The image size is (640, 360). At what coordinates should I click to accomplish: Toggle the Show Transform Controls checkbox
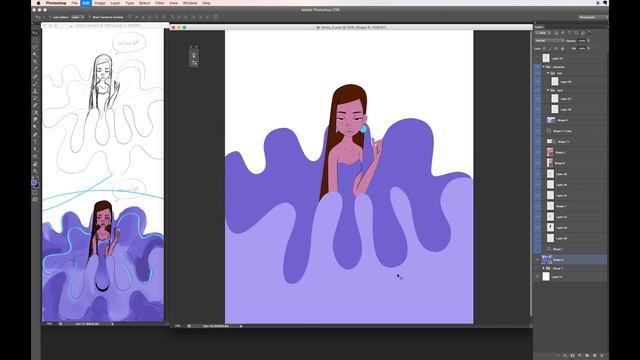(90, 17)
